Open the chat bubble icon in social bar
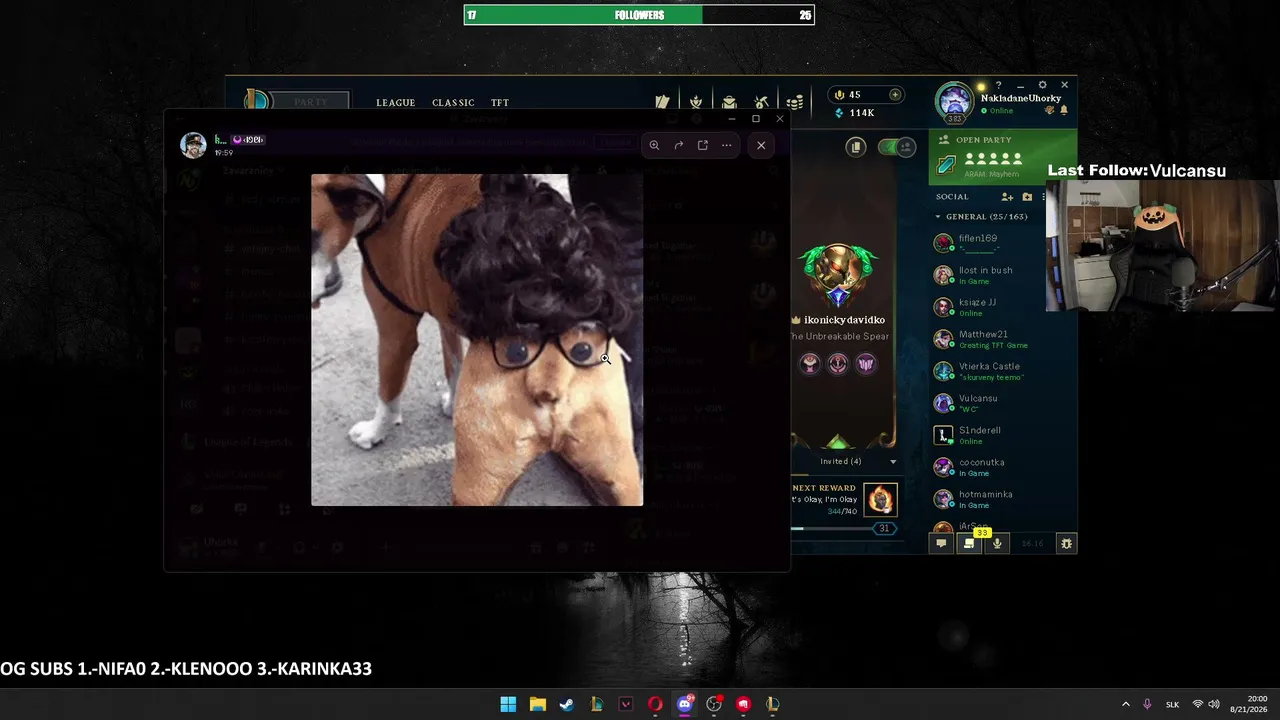The image size is (1280, 720). click(941, 543)
